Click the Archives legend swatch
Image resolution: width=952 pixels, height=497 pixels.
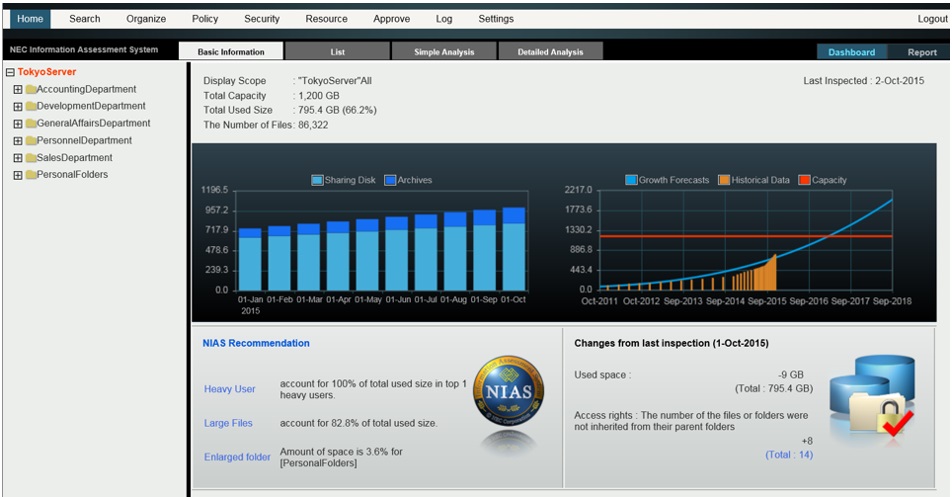pos(390,180)
